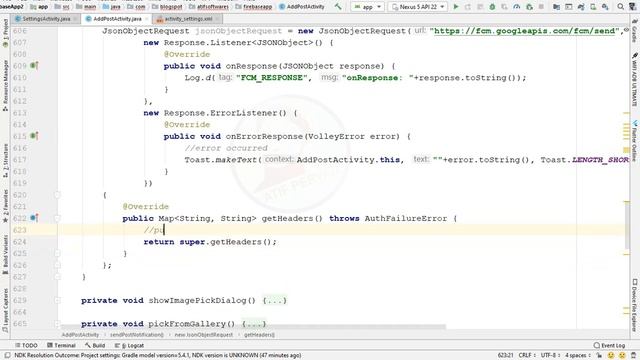Image resolution: width=640 pixels, height=360 pixels.
Task: Click the red-gray Stop icon in toolbar
Action: click(x=541, y=7)
